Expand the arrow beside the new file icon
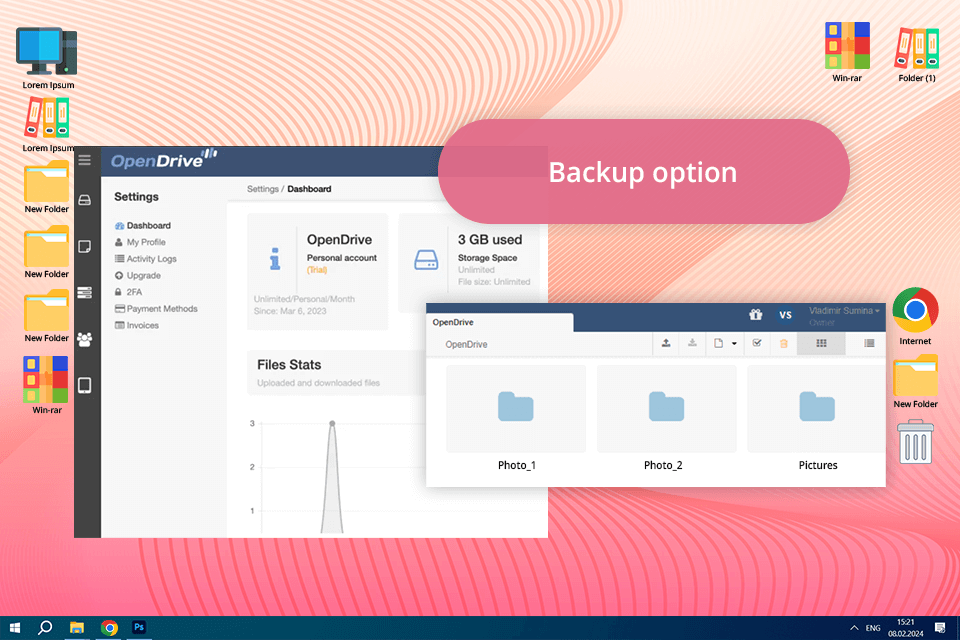This screenshot has height=640, width=960. pyautogui.click(x=734, y=344)
